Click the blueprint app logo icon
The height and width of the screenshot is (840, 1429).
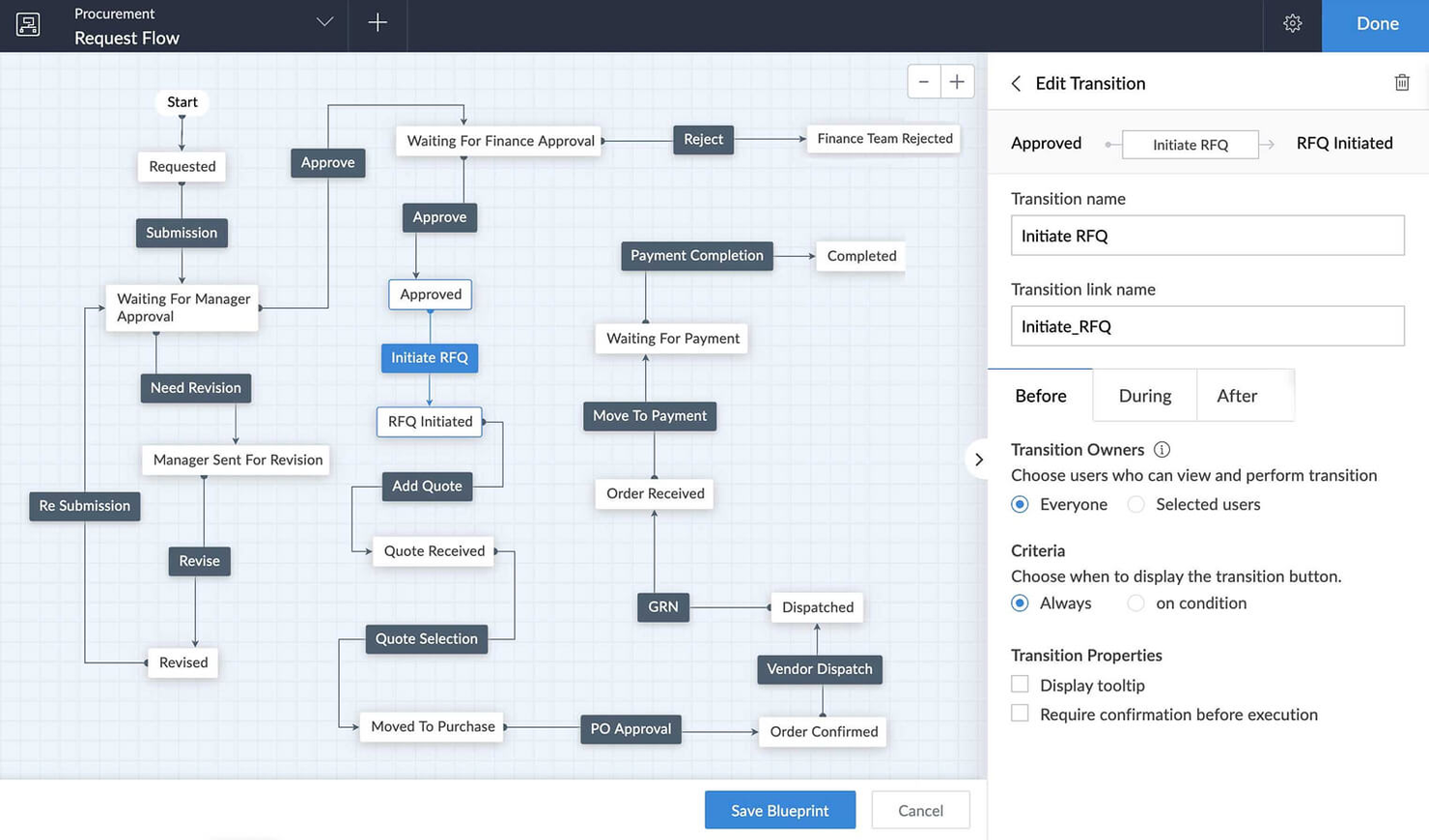pos(26,24)
